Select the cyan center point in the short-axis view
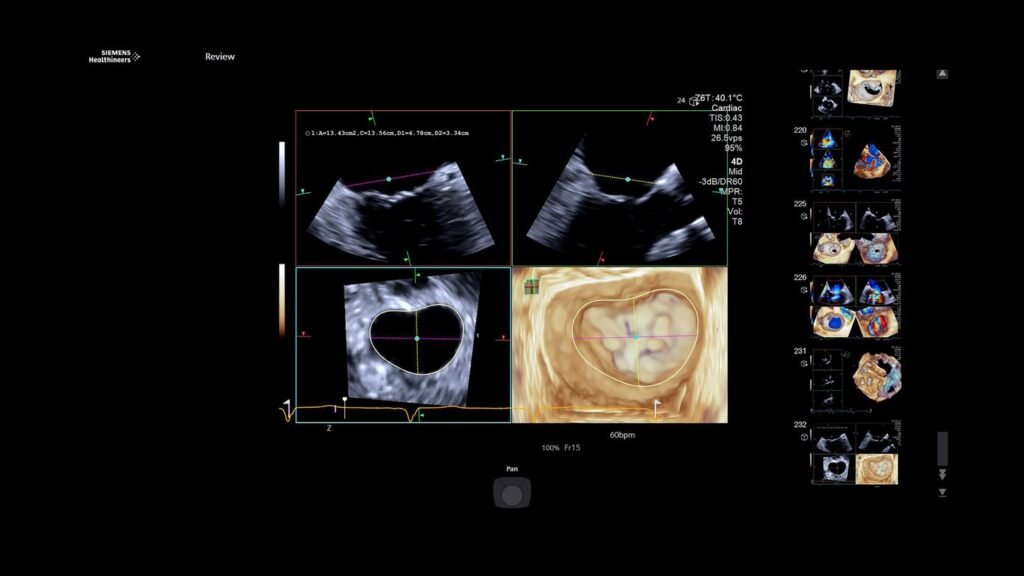1024x576 pixels. [x=417, y=339]
